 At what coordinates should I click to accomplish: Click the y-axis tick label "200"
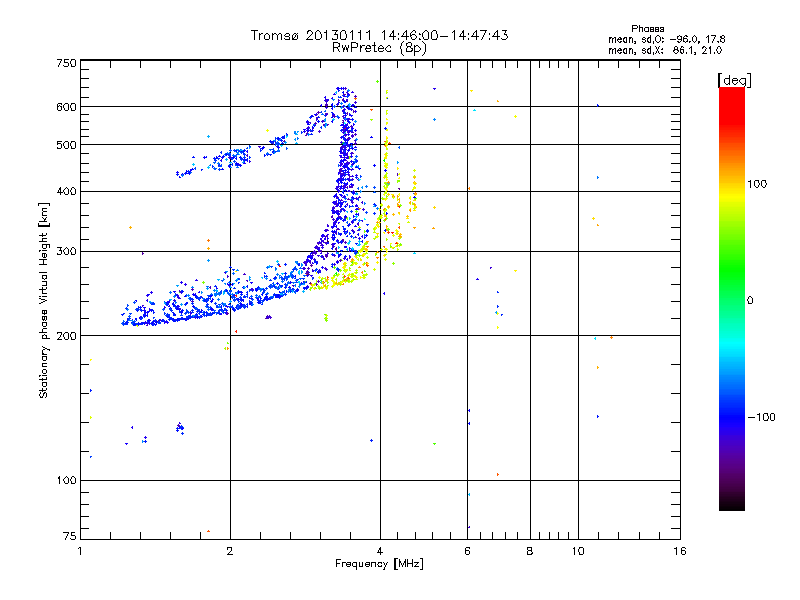pos(66,336)
